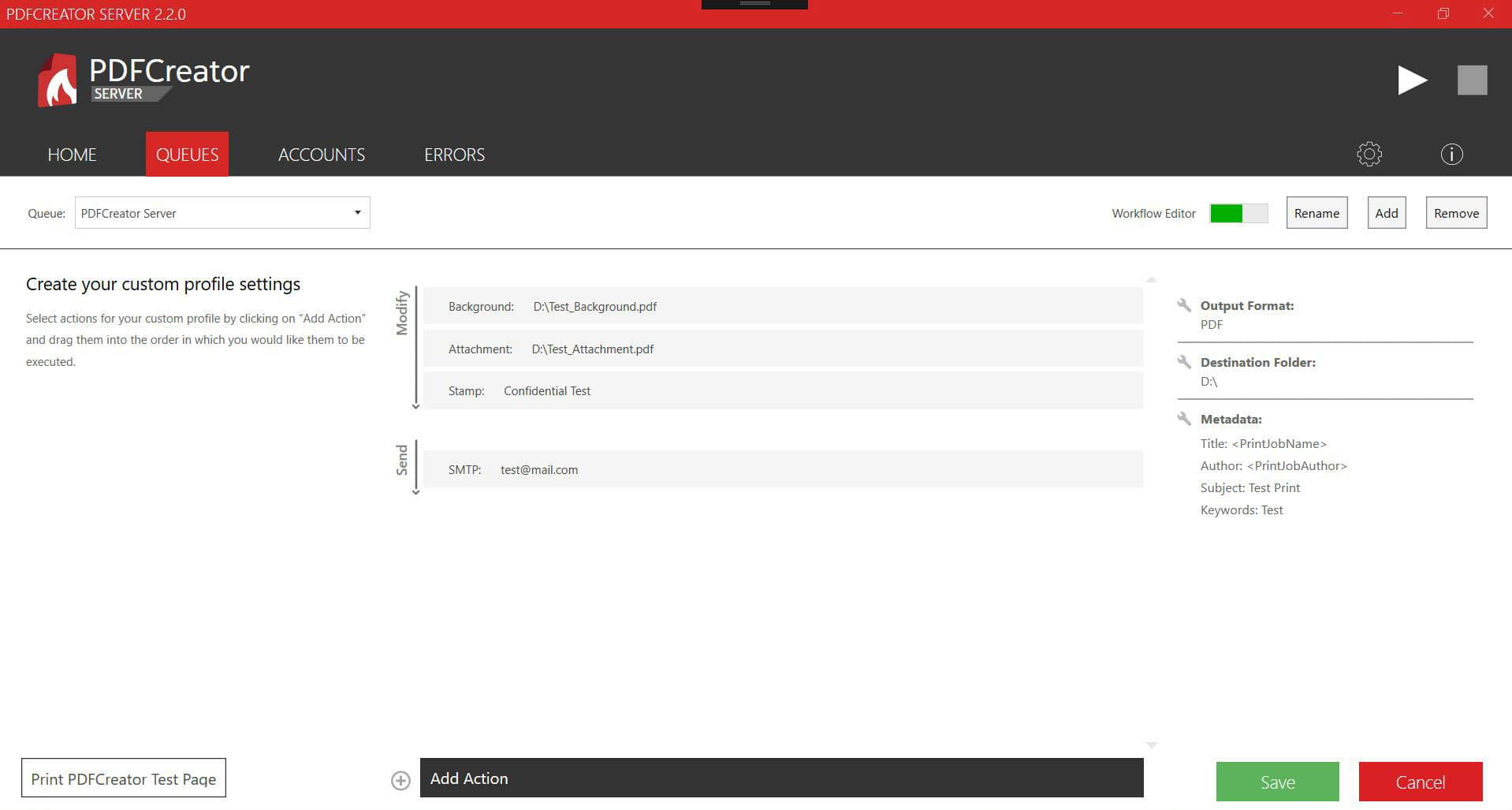This screenshot has width=1512, height=810.
Task: Open the info circle icon
Action: (x=1451, y=154)
